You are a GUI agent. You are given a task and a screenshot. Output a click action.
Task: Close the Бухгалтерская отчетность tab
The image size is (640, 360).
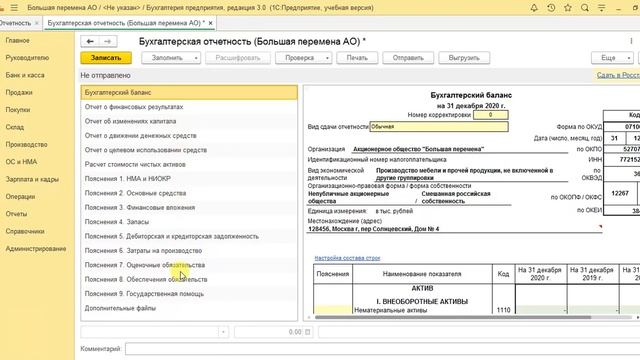[211, 23]
